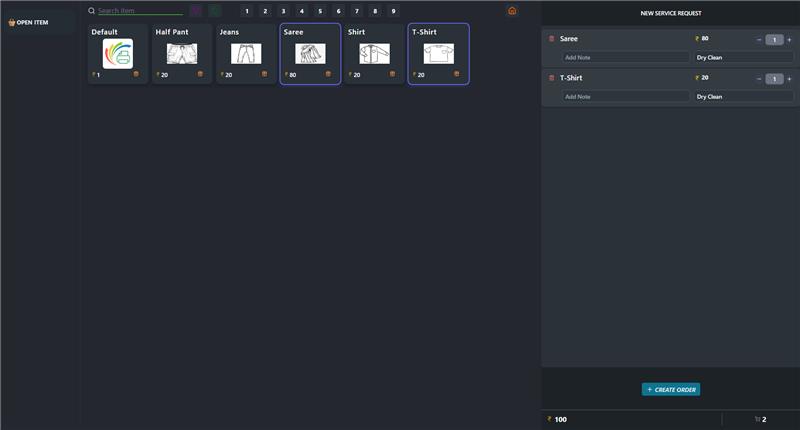This screenshot has height=430, width=800.
Task: Click the Add Note field for Saree
Action: (625, 58)
